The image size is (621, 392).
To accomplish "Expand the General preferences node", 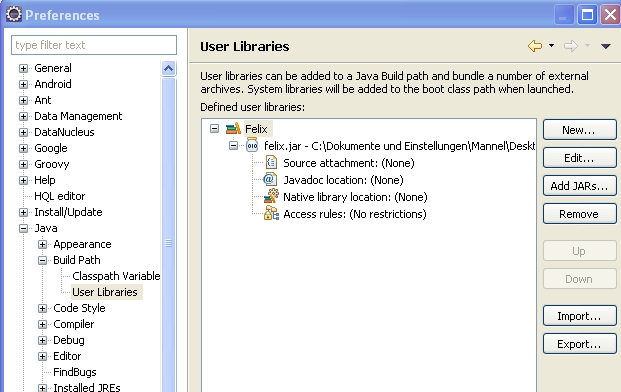I will tap(23, 68).
